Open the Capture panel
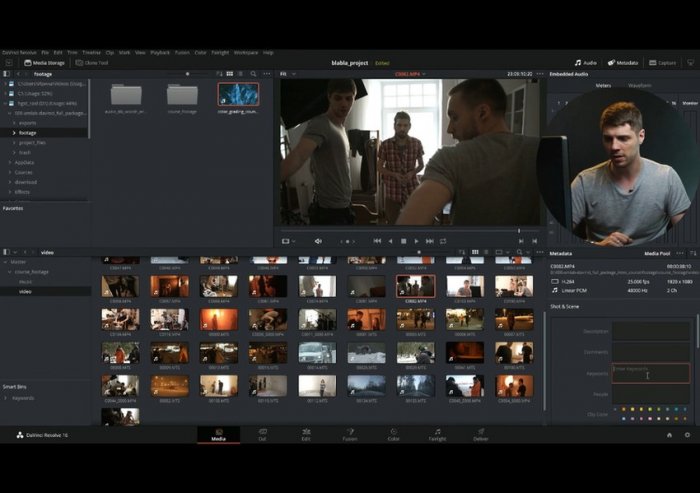This screenshot has height=493, width=700. click(663, 62)
